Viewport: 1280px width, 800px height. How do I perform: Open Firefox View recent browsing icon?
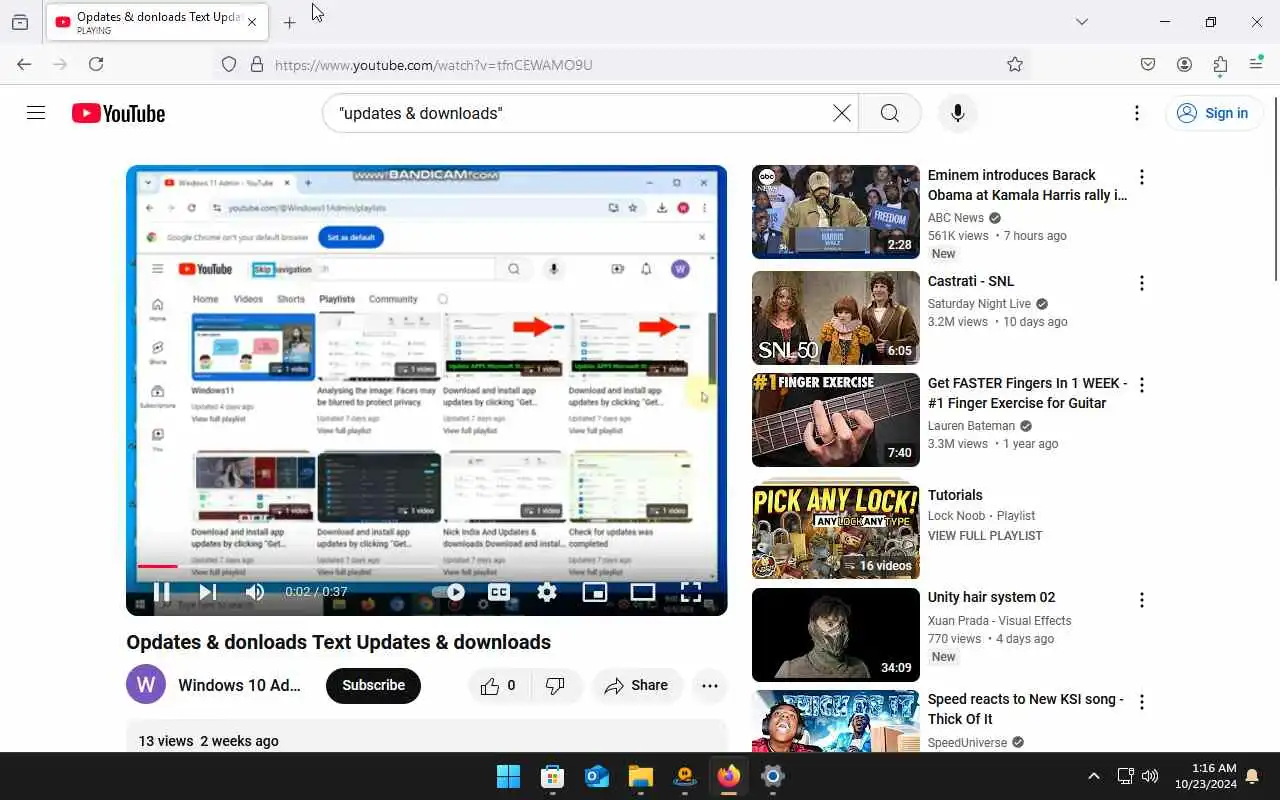(20, 22)
